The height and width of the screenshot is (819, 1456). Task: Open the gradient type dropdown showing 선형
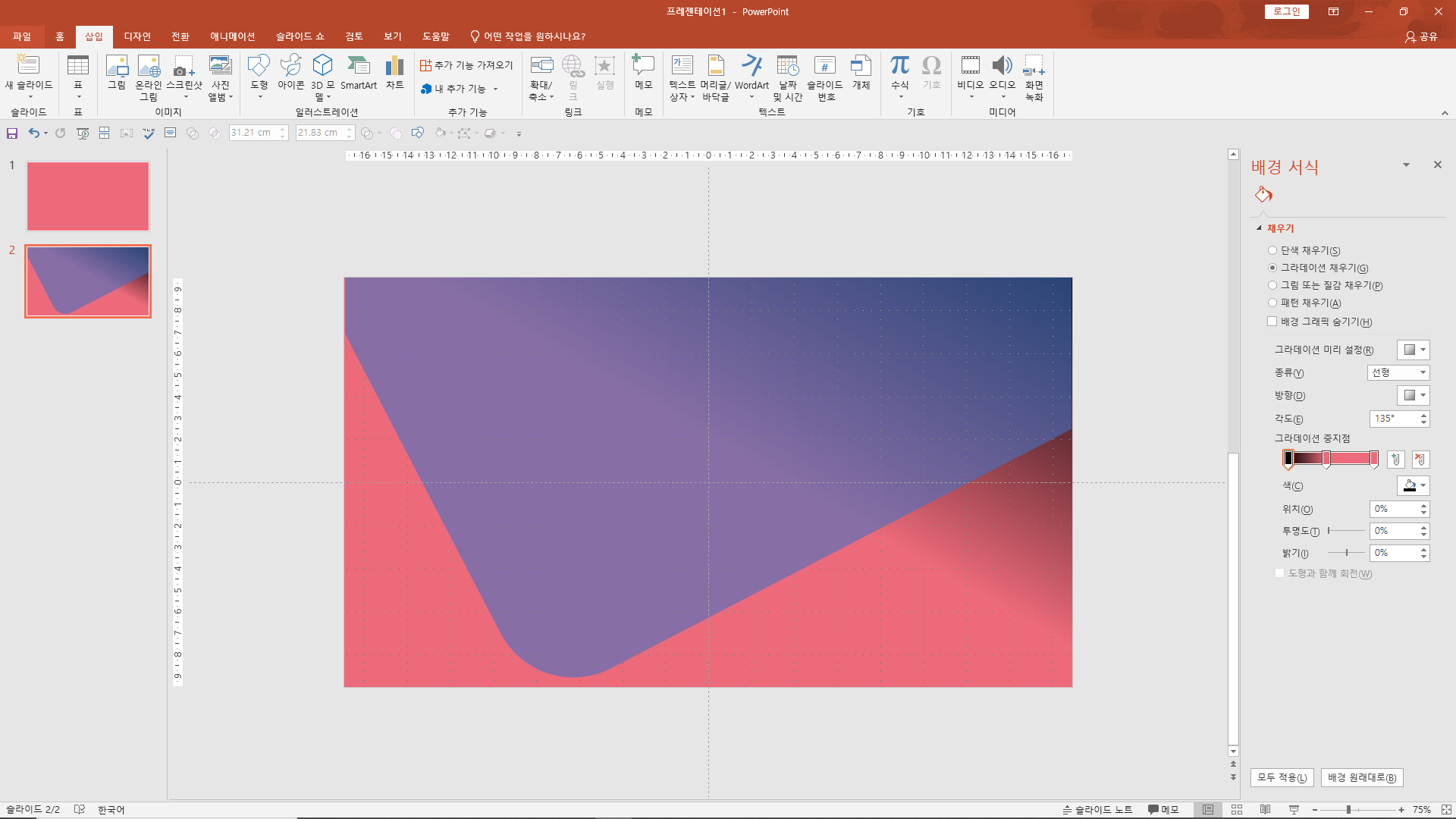pos(1398,372)
